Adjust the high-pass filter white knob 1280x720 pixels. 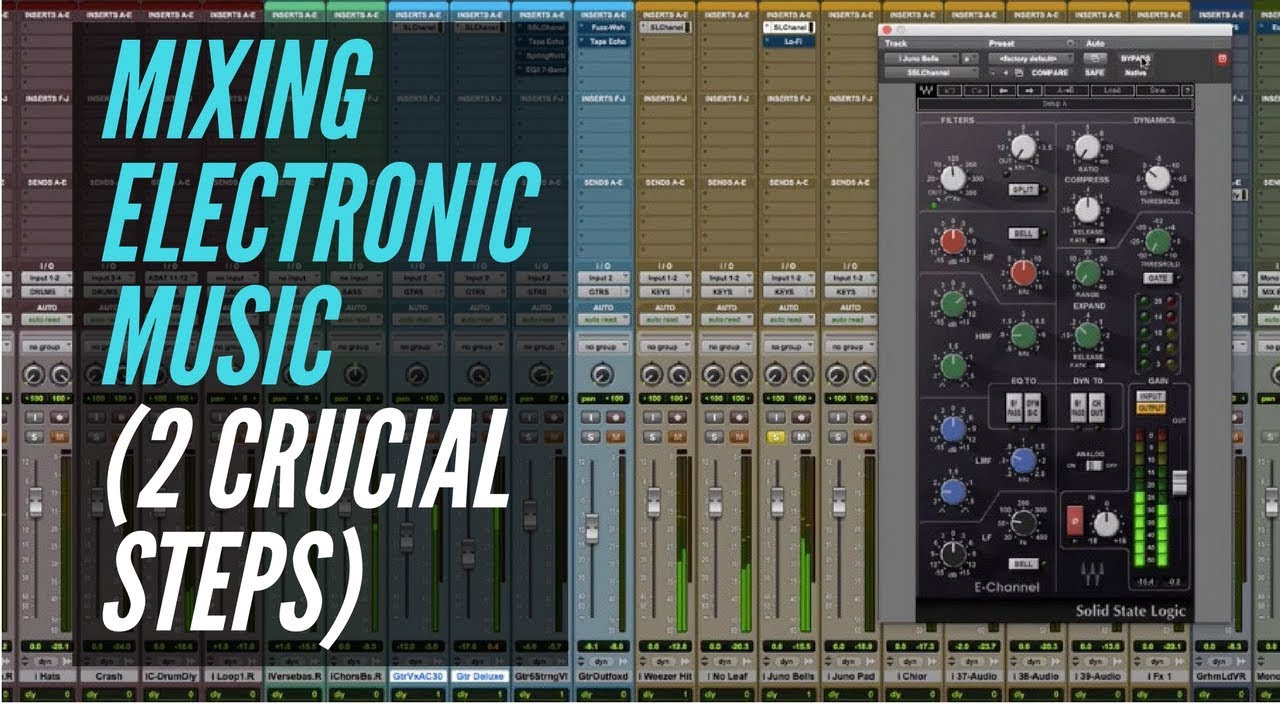[953, 178]
